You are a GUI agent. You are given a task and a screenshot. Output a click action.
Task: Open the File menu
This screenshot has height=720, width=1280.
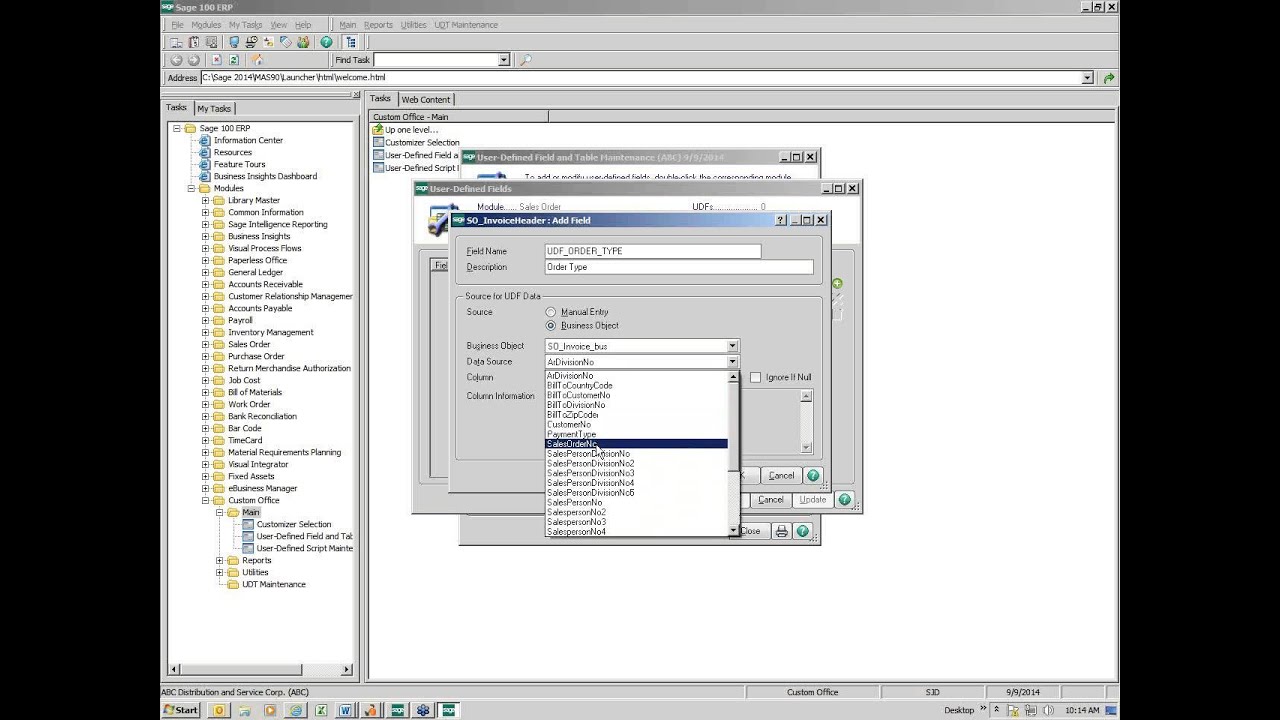(177, 25)
